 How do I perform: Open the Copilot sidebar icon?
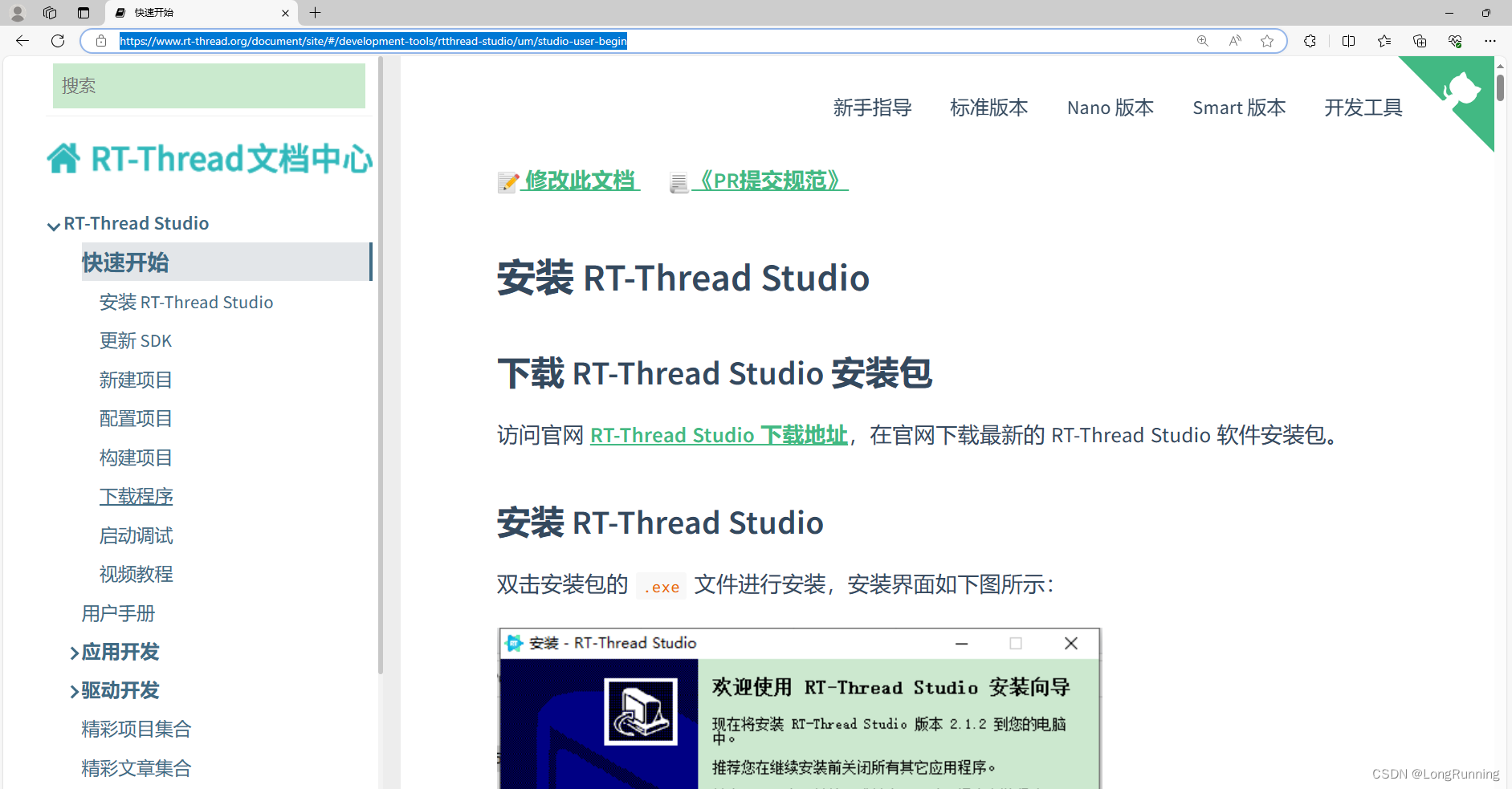point(1310,41)
